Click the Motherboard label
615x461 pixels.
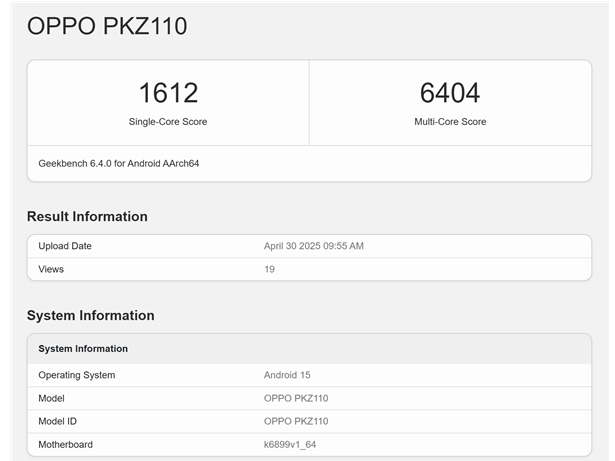tap(66, 445)
